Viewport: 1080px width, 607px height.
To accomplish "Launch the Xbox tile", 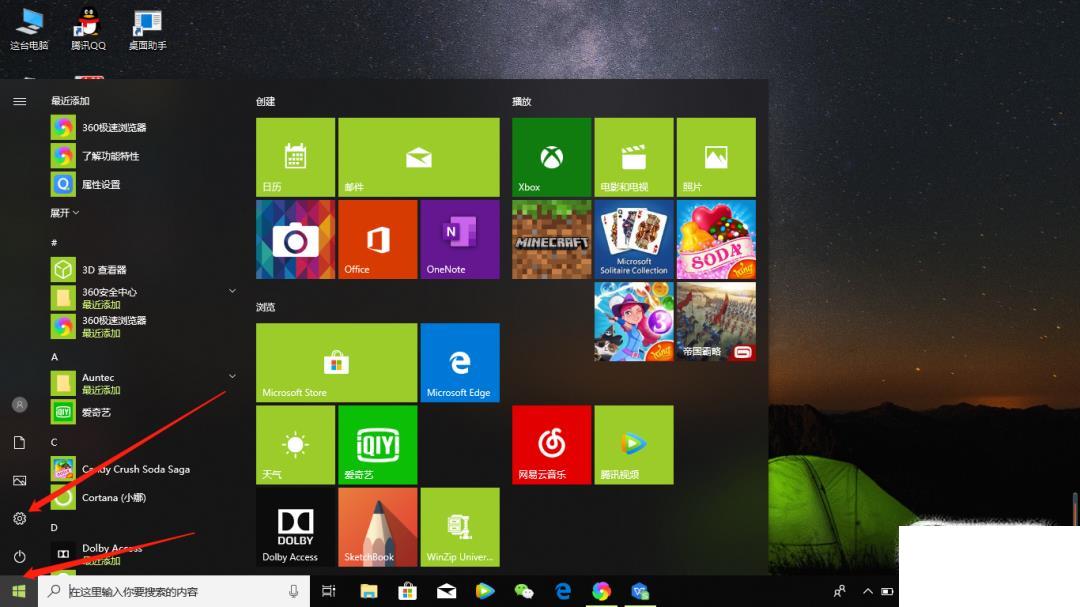I will coord(552,157).
